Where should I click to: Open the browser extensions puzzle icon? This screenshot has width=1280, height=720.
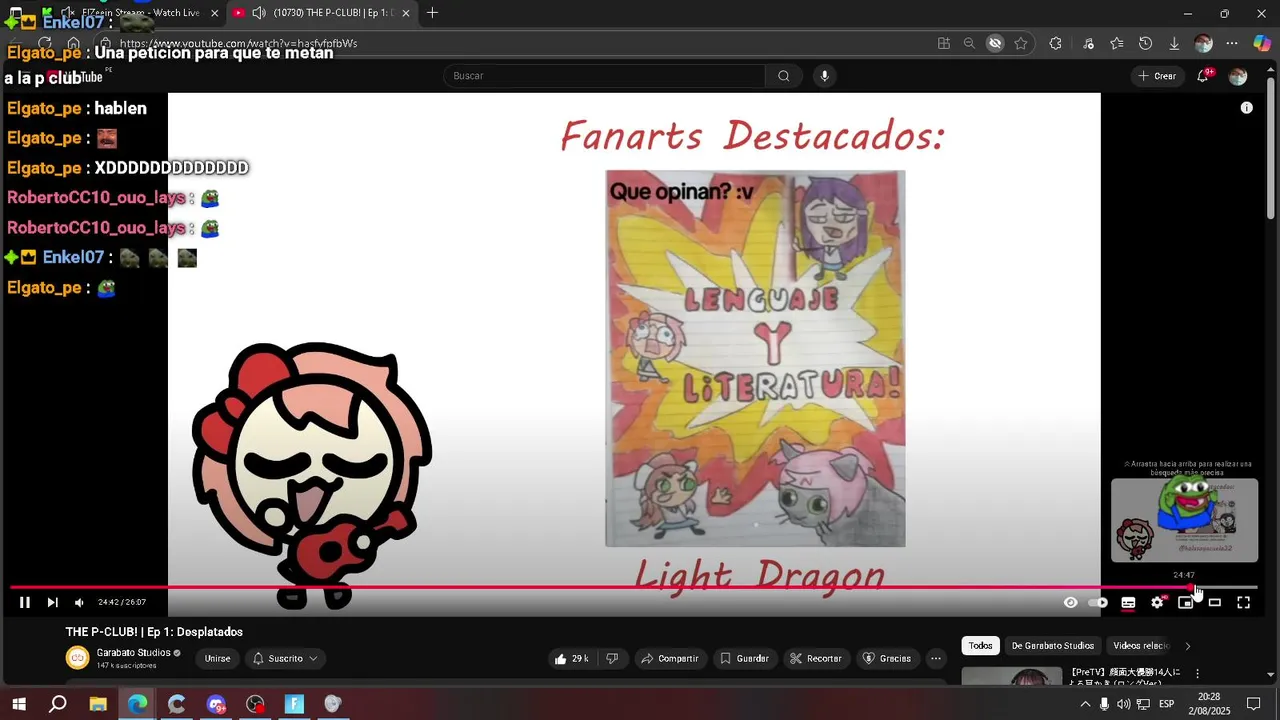pyautogui.click(x=1055, y=43)
